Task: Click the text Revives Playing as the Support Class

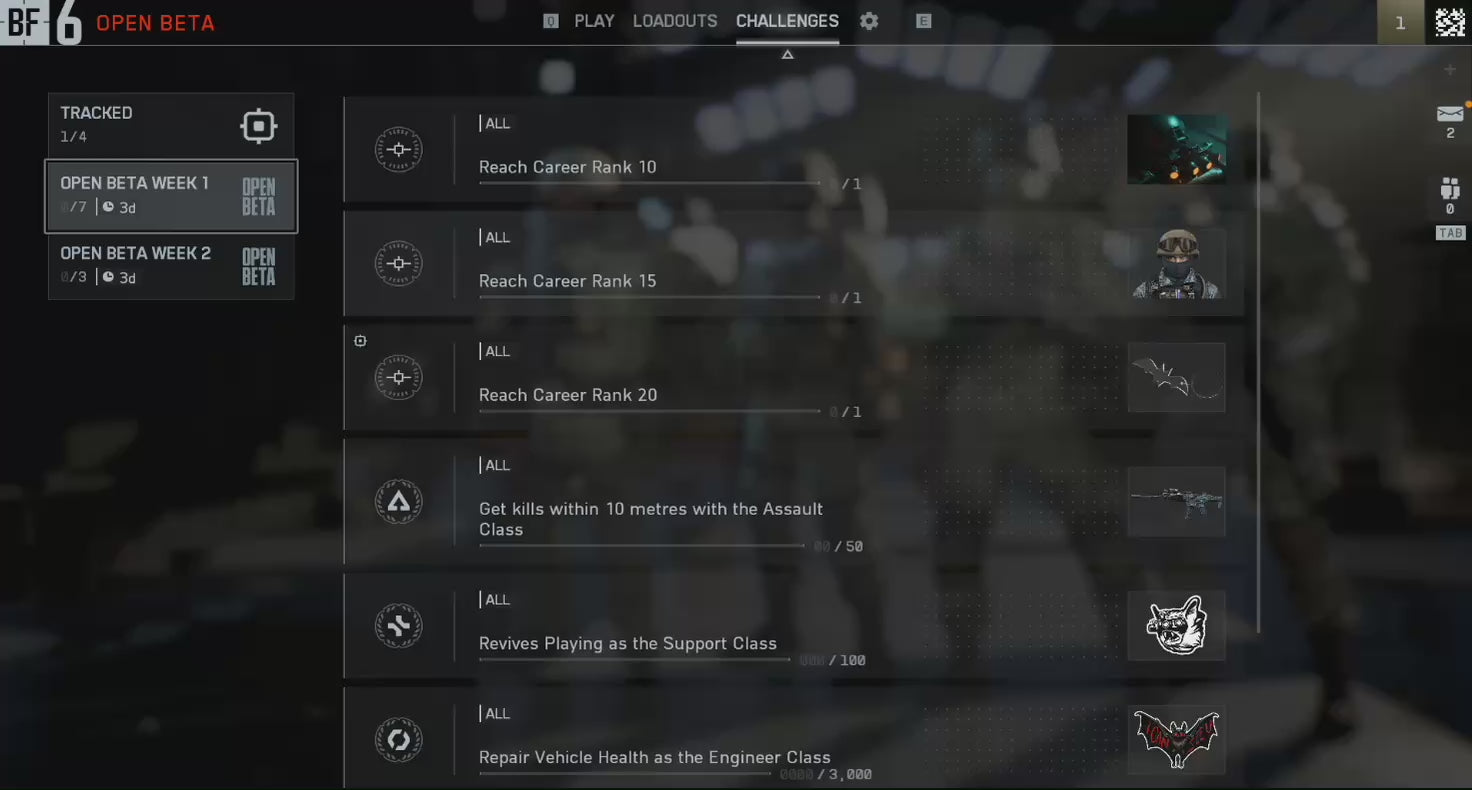Action: [x=628, y=643]
